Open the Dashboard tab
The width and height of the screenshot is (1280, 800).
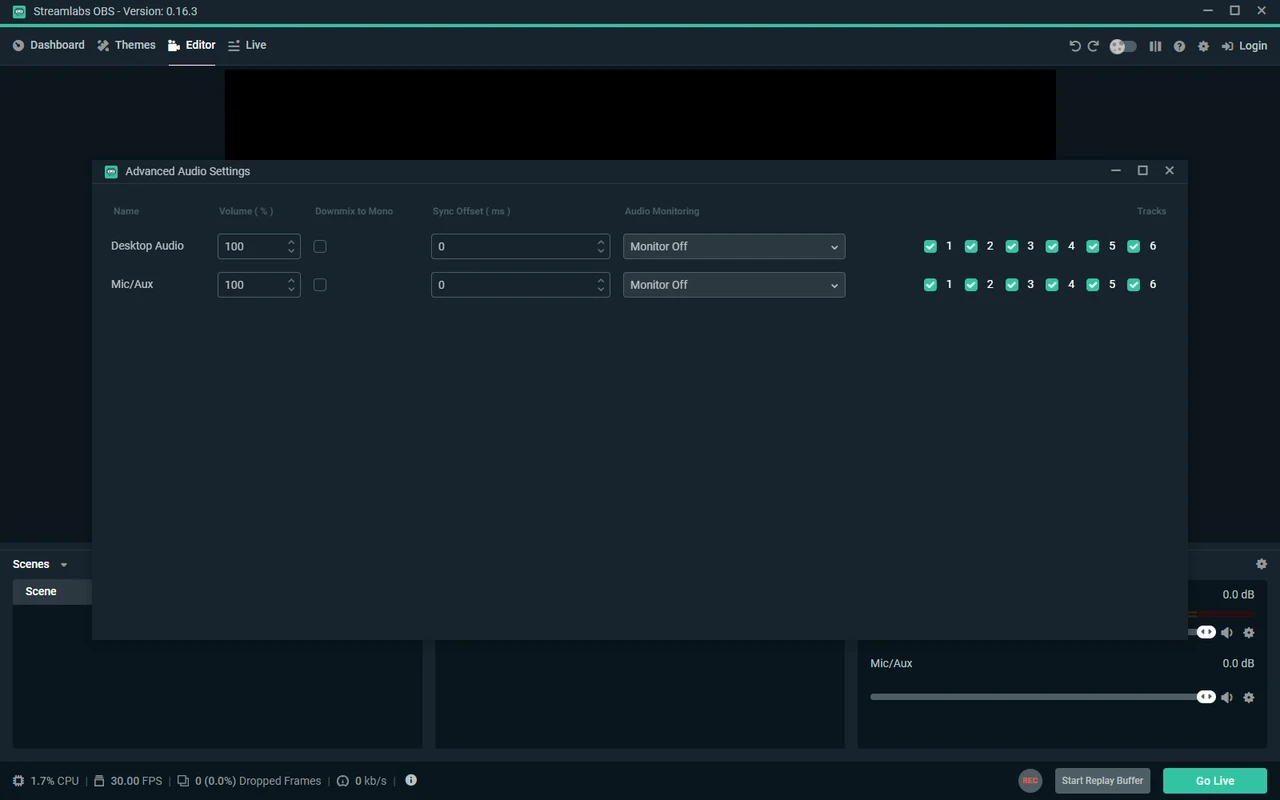(x=48, y=45)
